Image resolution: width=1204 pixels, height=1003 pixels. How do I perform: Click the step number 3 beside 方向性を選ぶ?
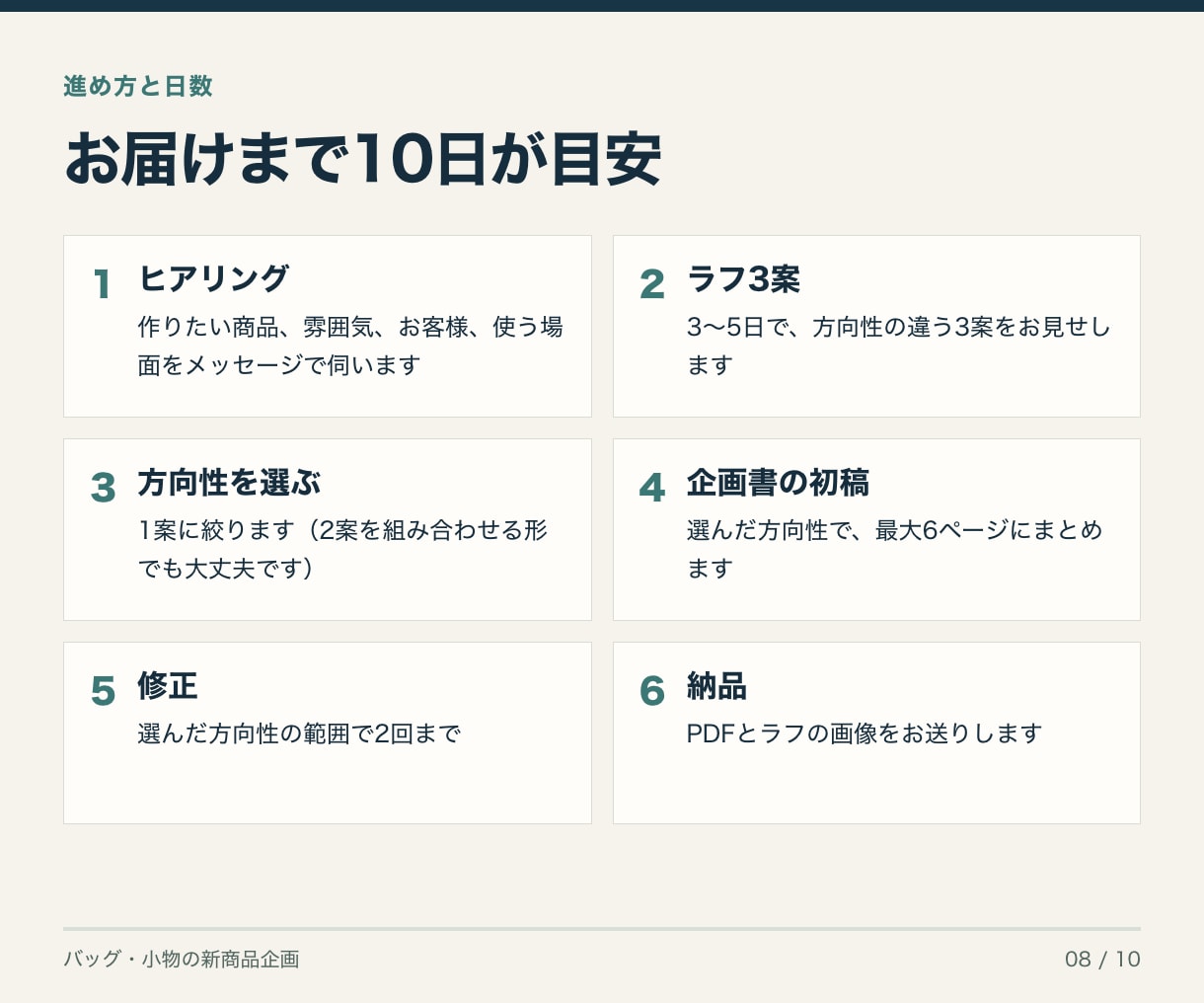coord(103,488)
